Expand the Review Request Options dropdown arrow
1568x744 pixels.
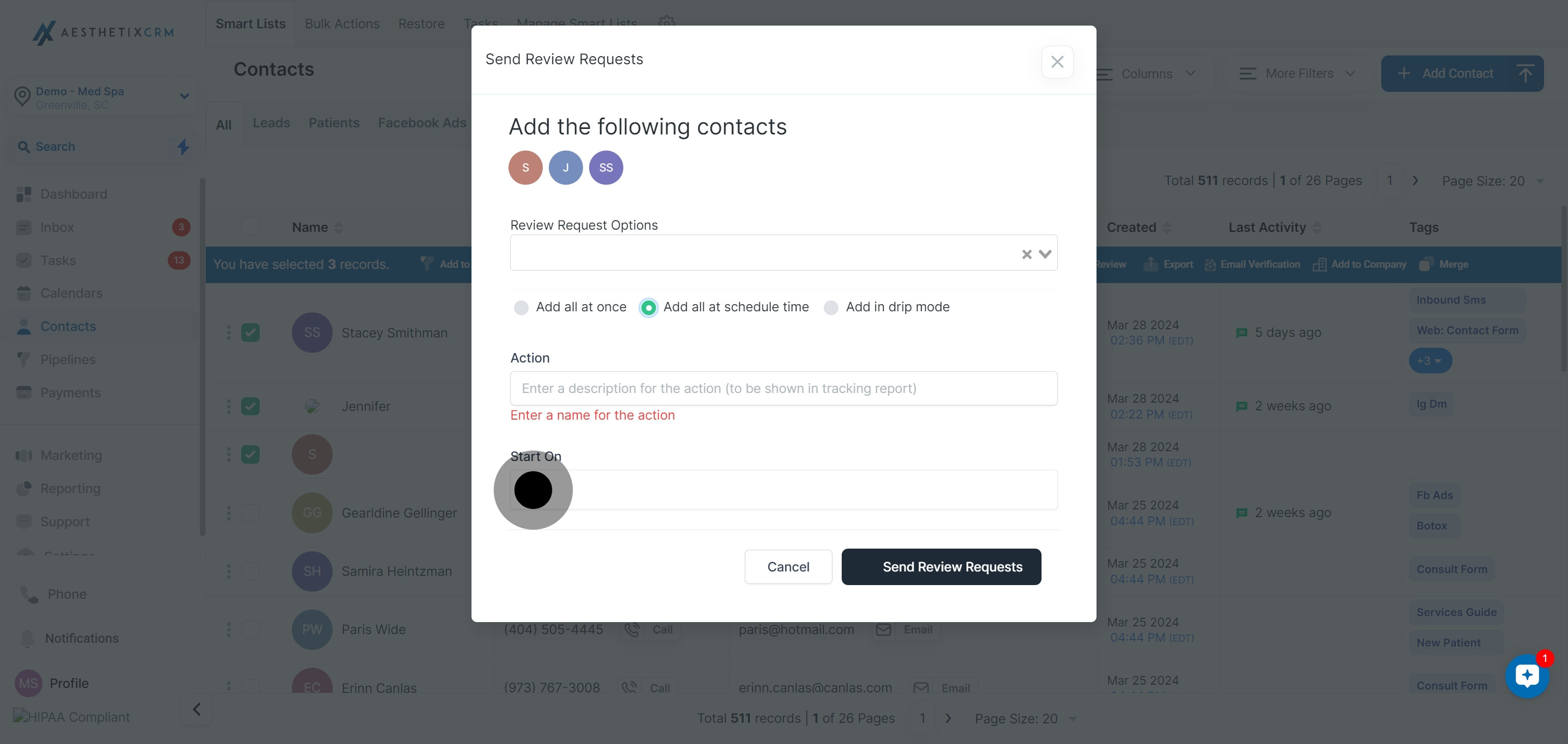point(1045,254)
